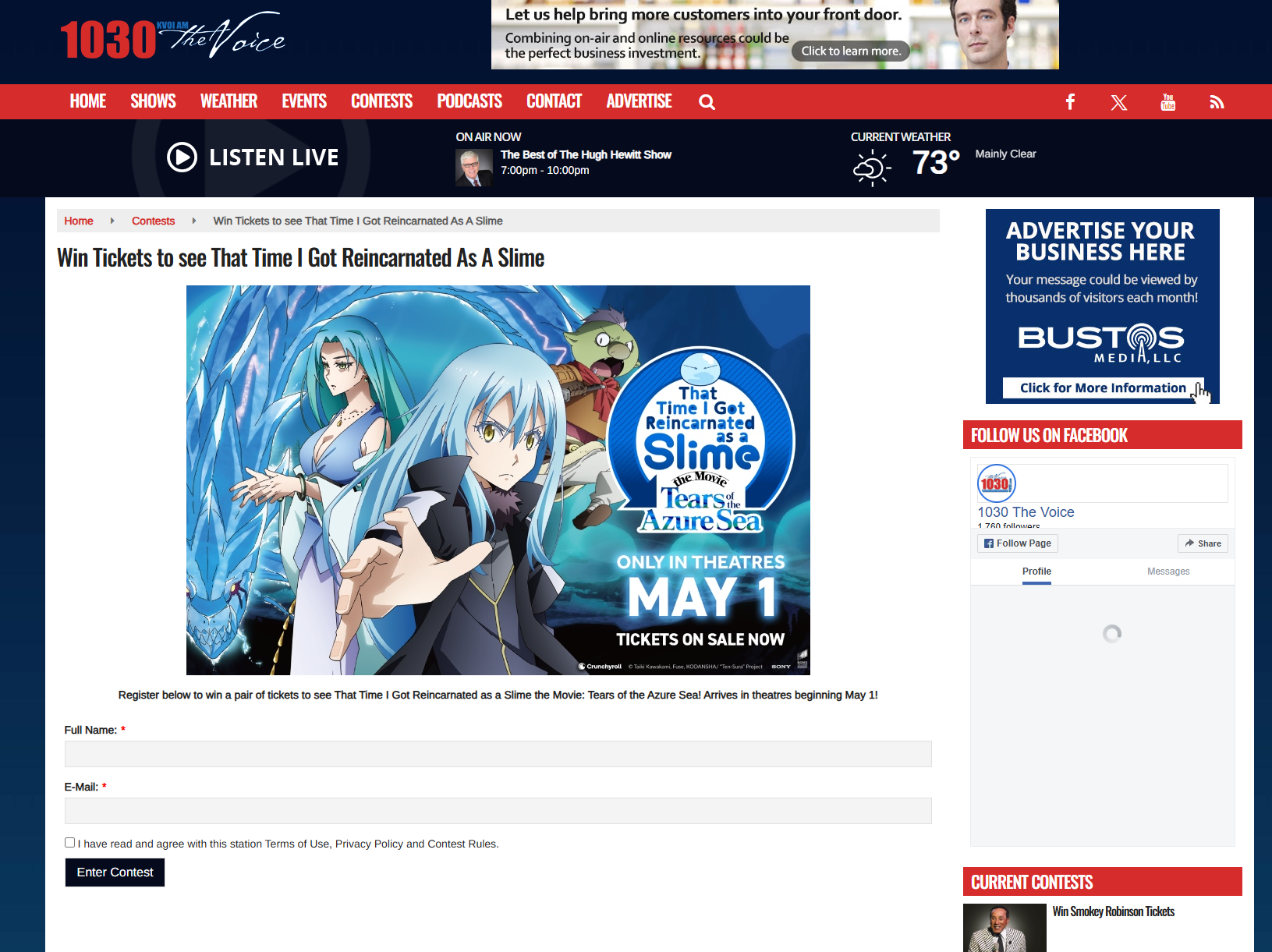The image size is (1272, 952).
Task: Open the Shows menu
Action: 153,101
